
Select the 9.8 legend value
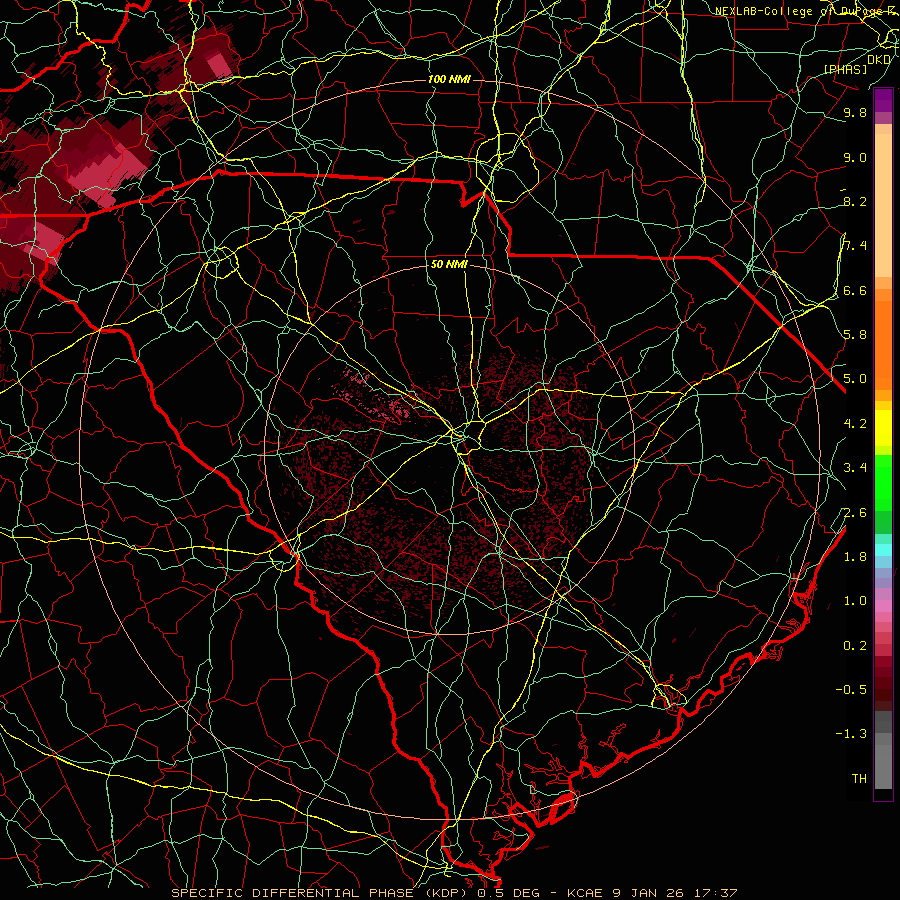(855, 113)
